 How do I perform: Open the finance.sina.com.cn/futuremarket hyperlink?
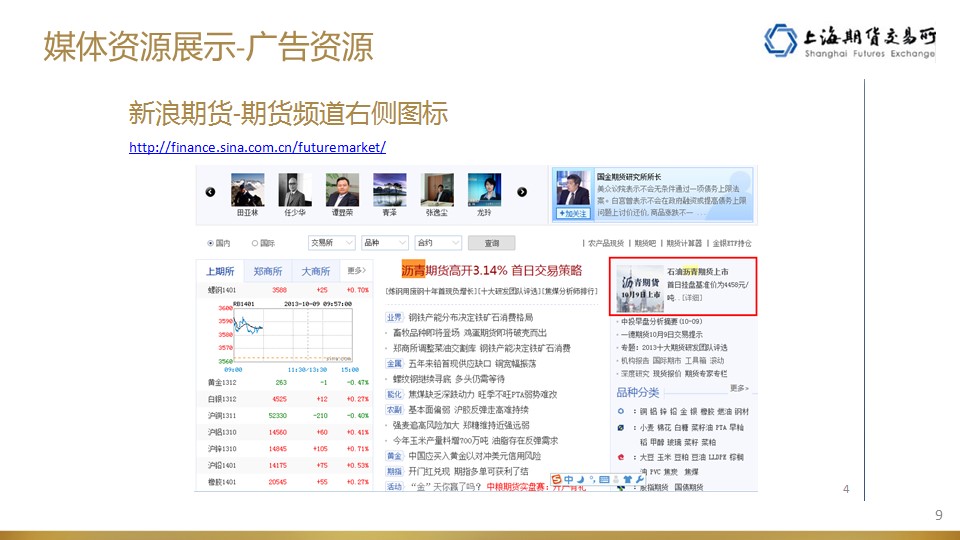coord(257,148)
